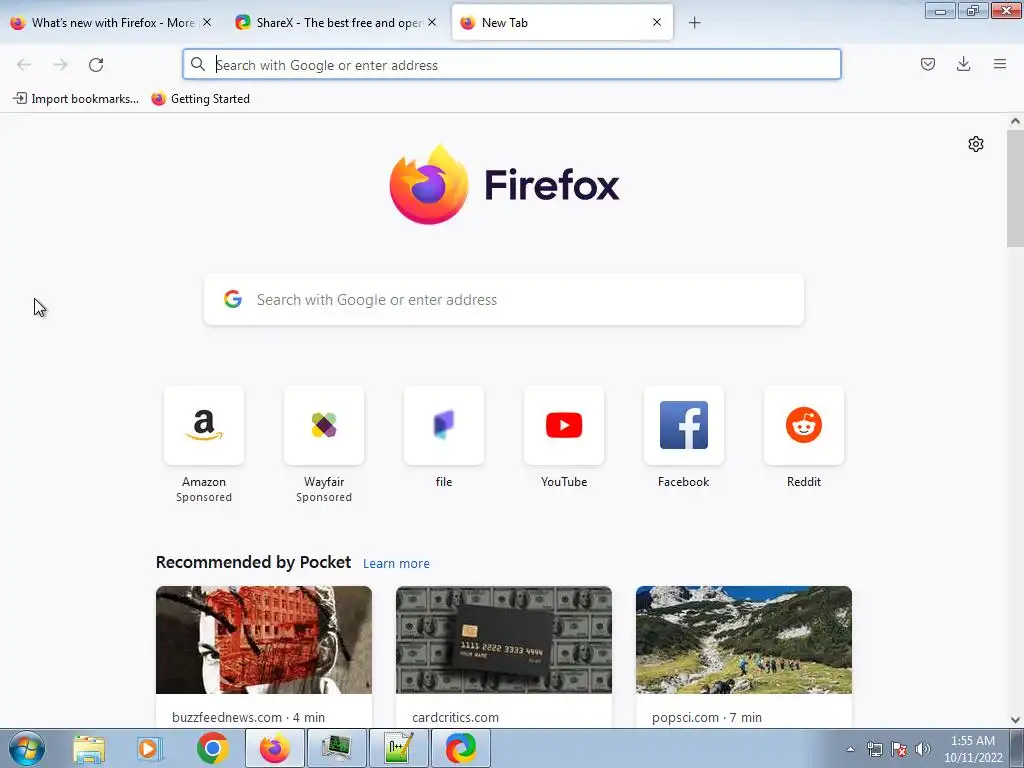The image size is (1024, 768).
Task: Close the New Tab tab
Action: coord(657,22)
